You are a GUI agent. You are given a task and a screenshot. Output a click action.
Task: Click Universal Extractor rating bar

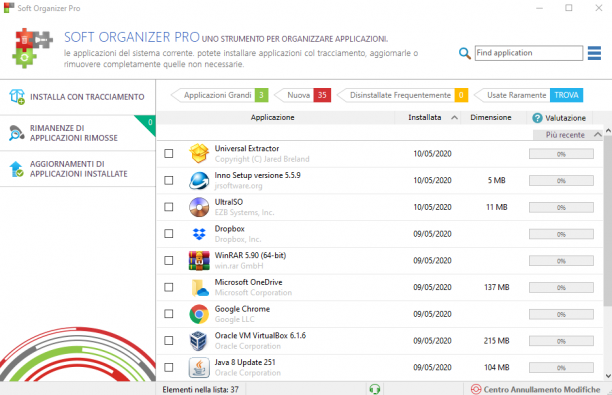pos(561,154)
